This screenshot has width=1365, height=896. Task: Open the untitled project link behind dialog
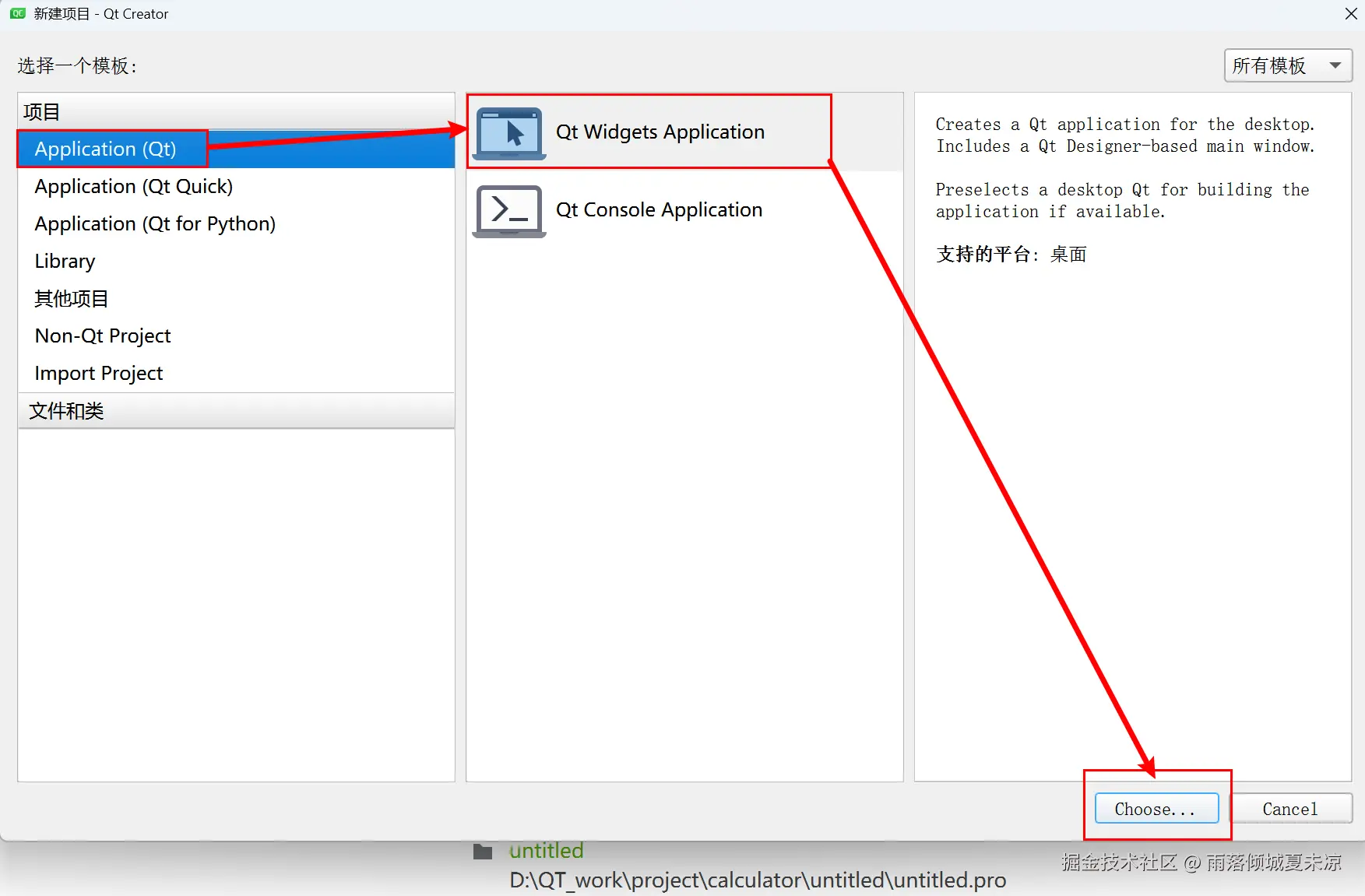546,850
